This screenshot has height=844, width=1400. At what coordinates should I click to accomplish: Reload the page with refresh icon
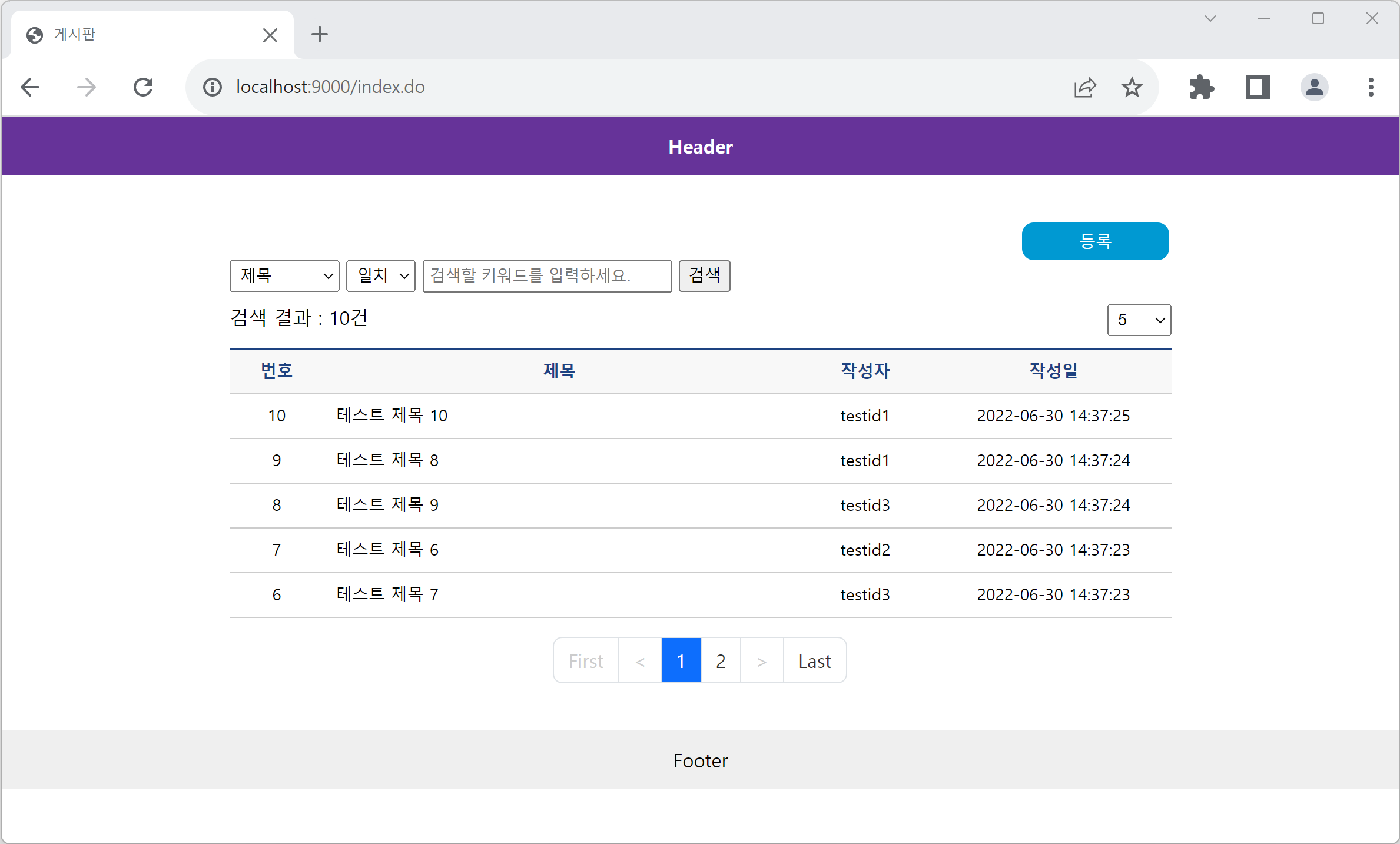point(143,87)
